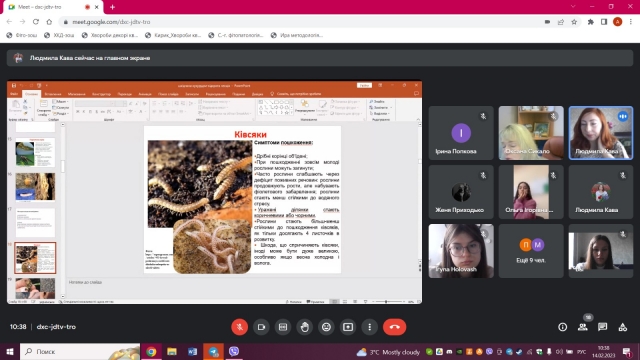The height and width of the screenshot is (360, 640).
Task: Open Telegram from the taskbar
Action: [x=213, y=351]
